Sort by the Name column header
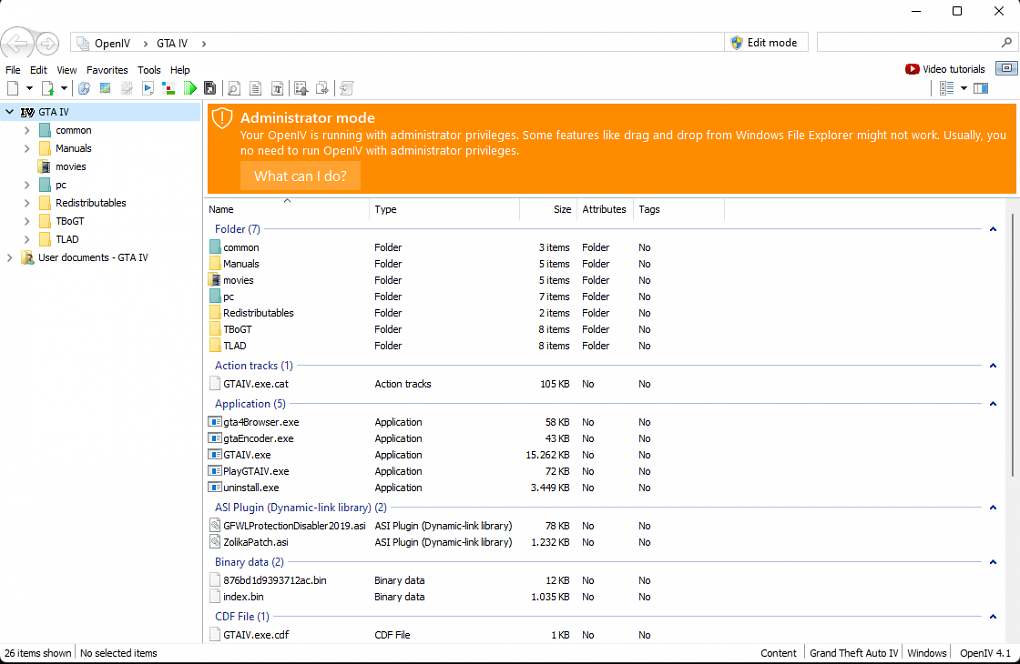 (x=287, y=209)
